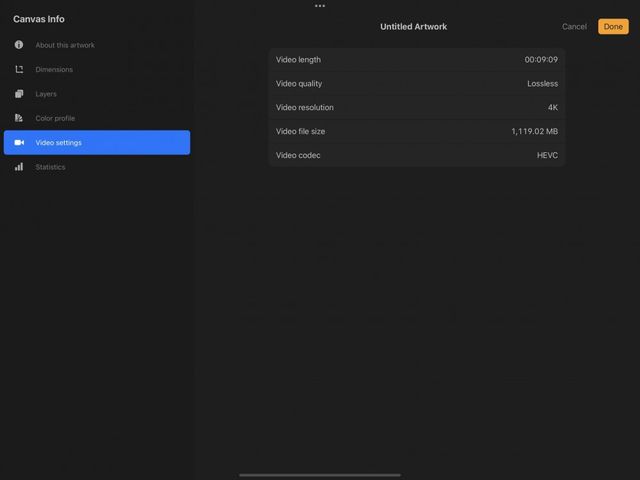This screenshot has width=640, height=480.
Task: Select Color profile in sidebar
Action: point(97,118)
